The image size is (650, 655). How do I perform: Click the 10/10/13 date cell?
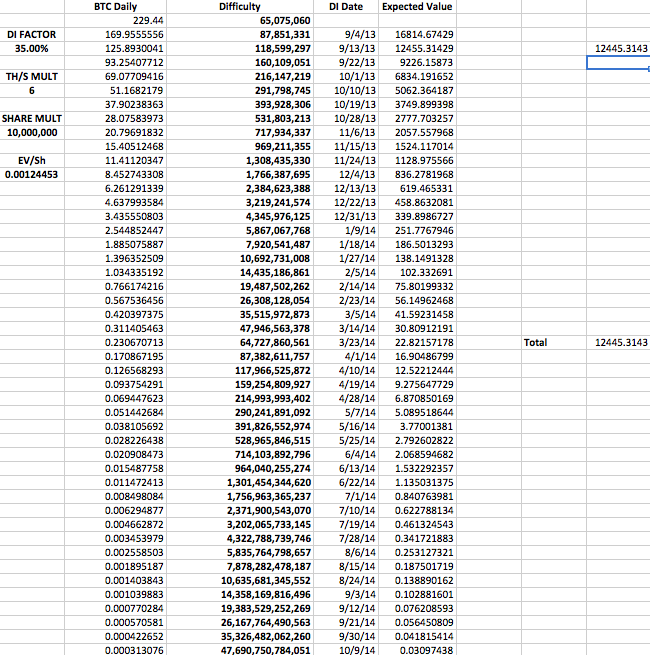pyautogui.click(x=346, y=91)
